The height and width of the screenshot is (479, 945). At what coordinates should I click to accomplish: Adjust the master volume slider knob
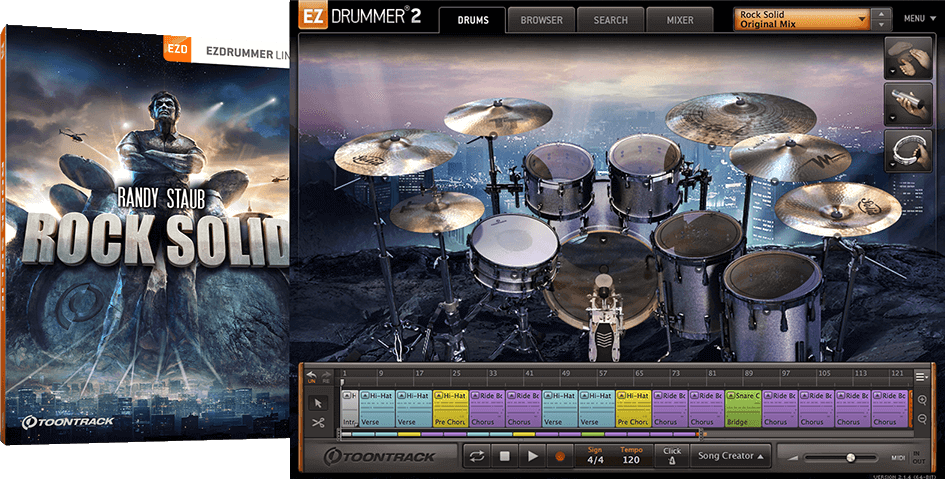click(850, 458)
